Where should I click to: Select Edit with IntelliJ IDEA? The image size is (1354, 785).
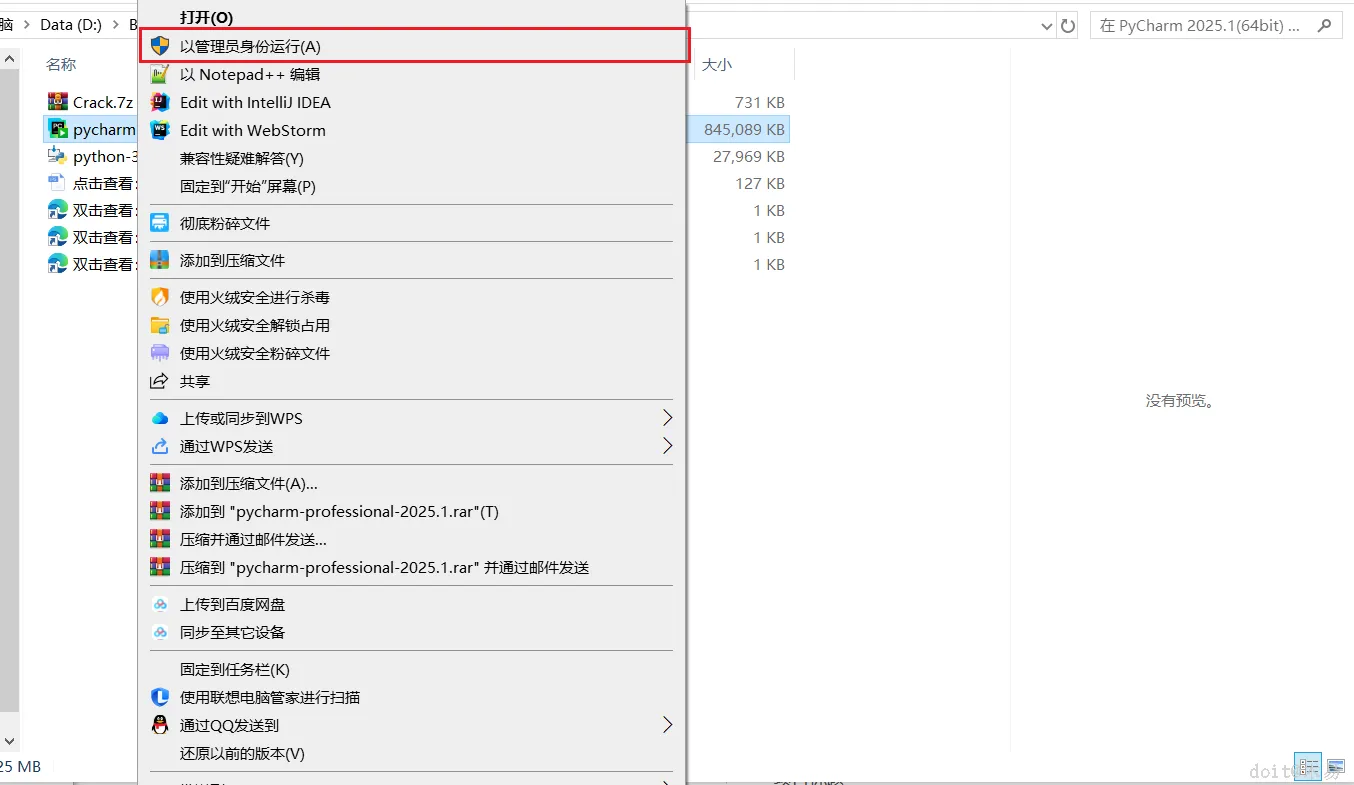(x=412, y=102)
